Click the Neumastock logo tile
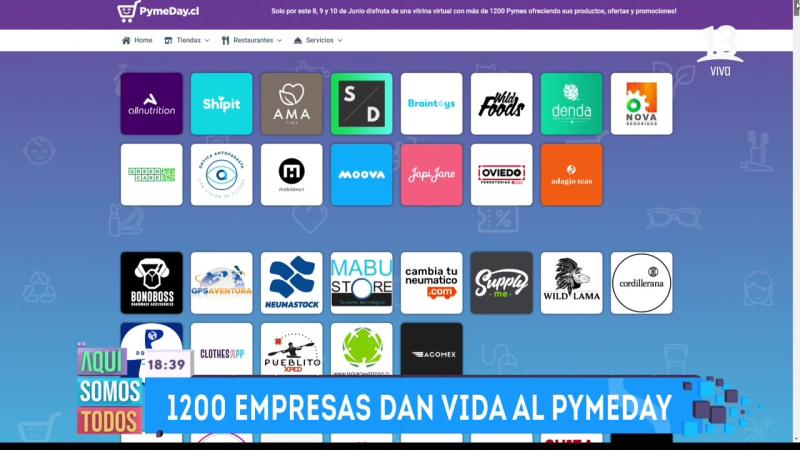 pos(292,283)
